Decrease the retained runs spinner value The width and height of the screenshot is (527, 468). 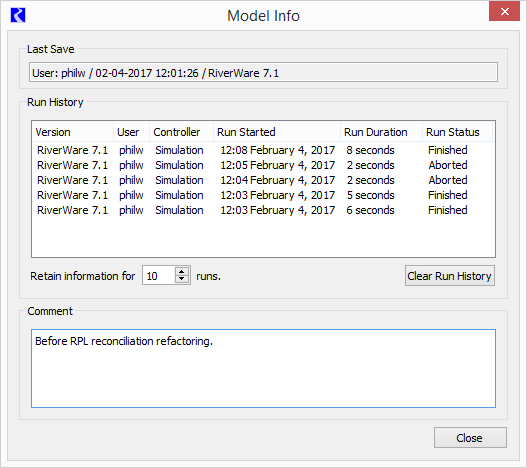click(x=182, y=279)
